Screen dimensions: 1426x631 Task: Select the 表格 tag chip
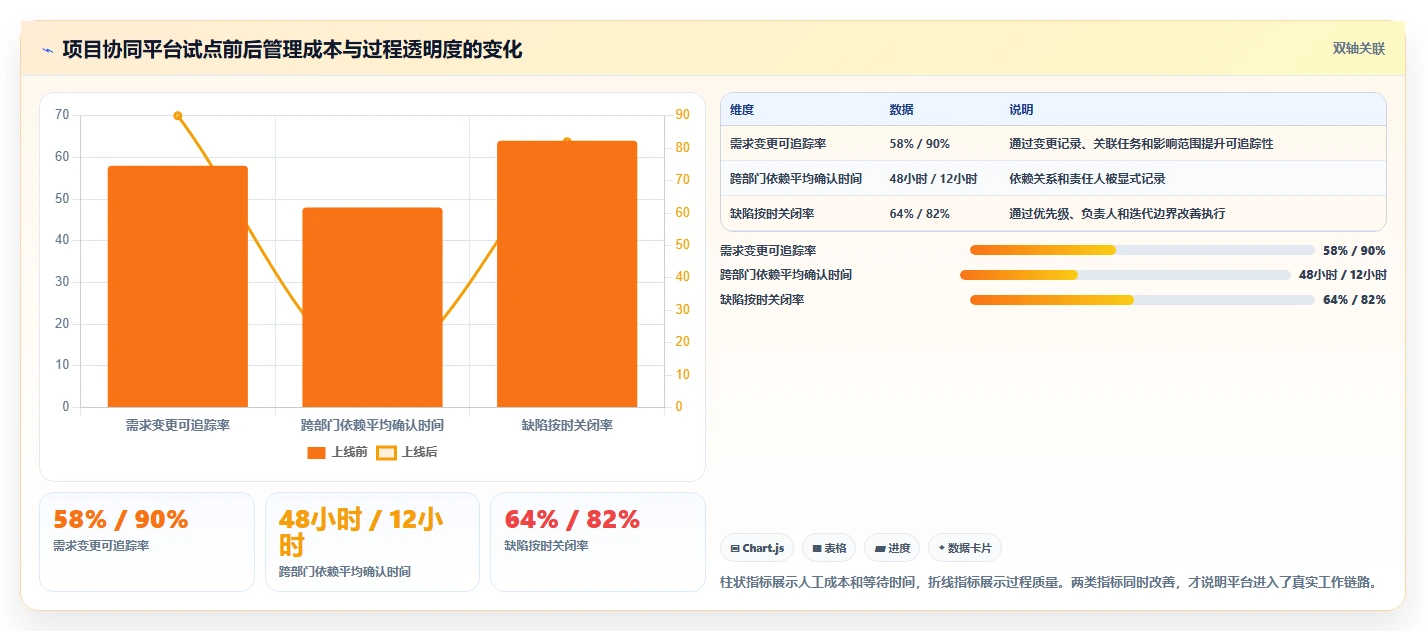(829, 548)
